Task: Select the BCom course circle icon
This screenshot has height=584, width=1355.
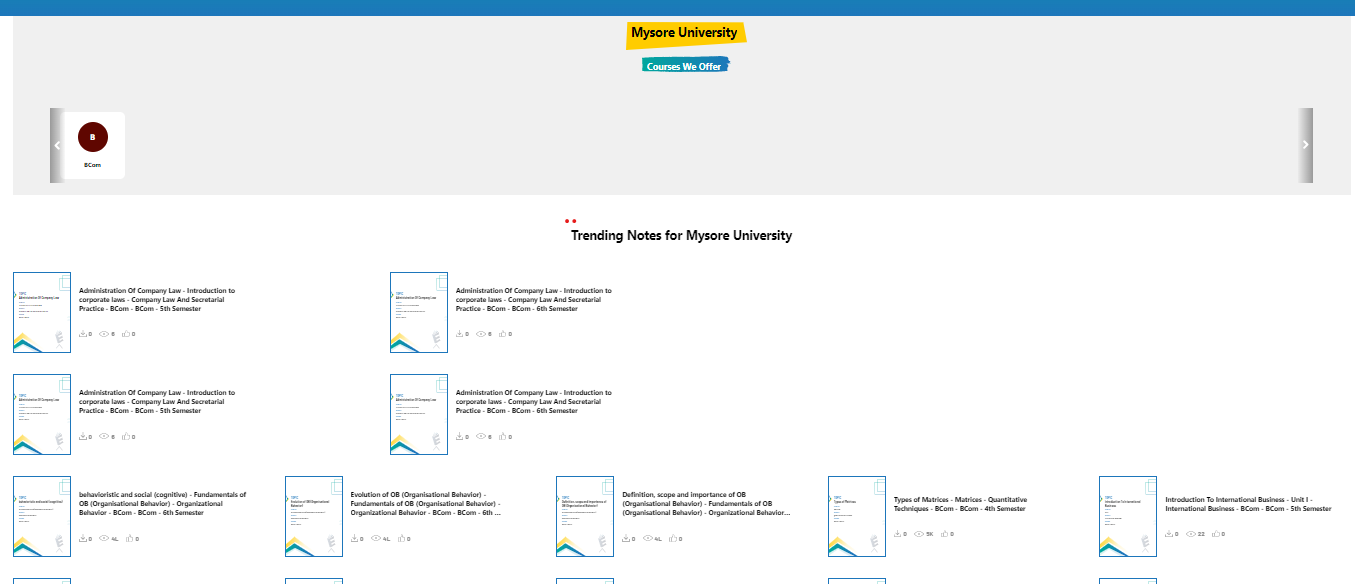Action: click(92, 136)
